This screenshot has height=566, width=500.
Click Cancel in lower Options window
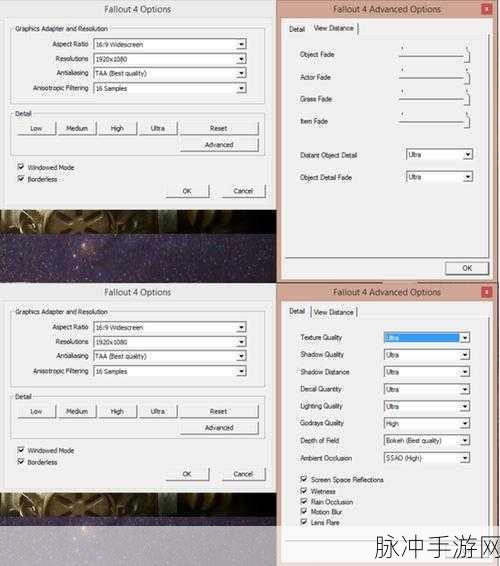[x=243, y=474]
